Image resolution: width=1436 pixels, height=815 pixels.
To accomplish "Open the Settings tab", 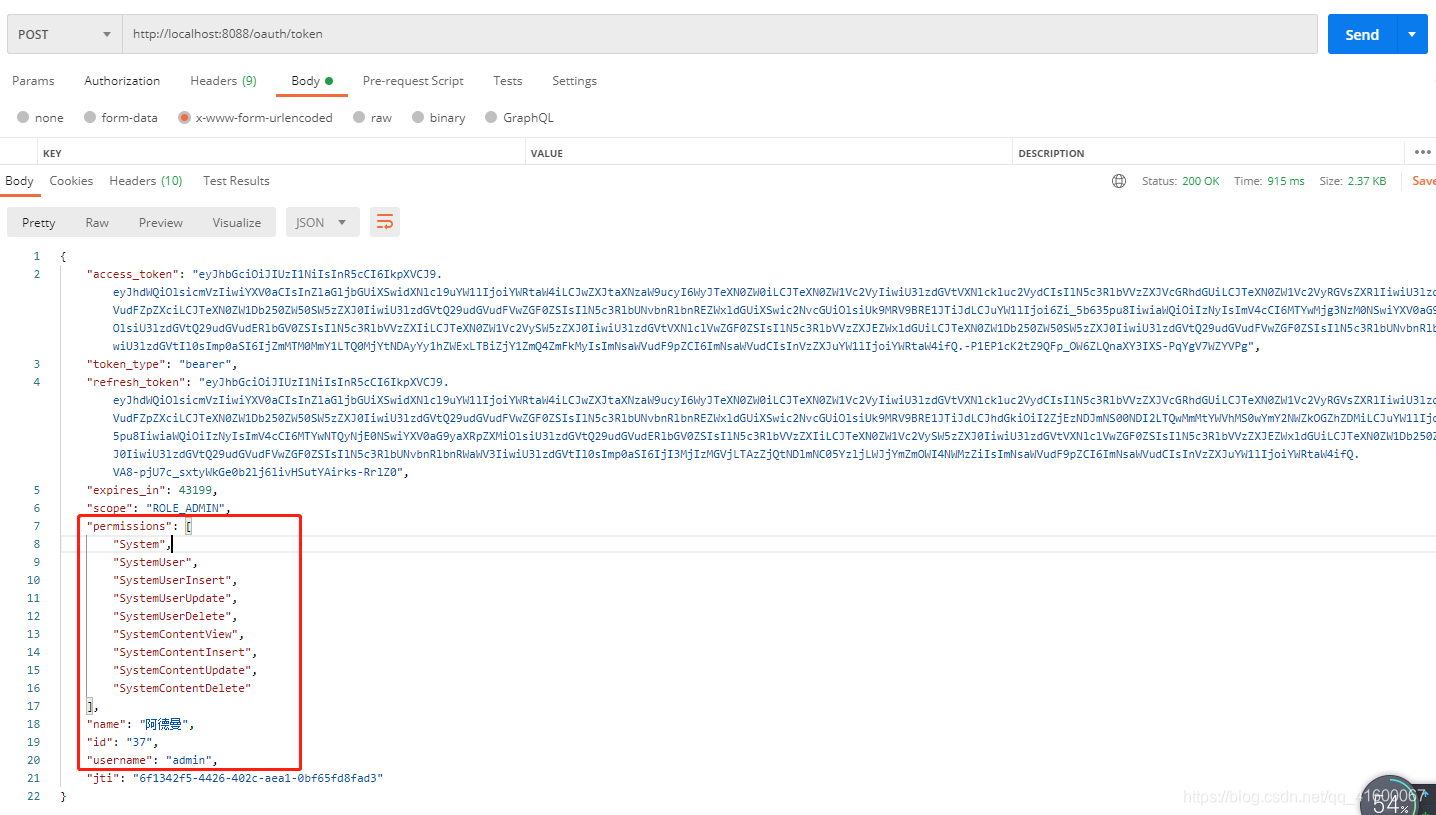I will pos(574,81).
